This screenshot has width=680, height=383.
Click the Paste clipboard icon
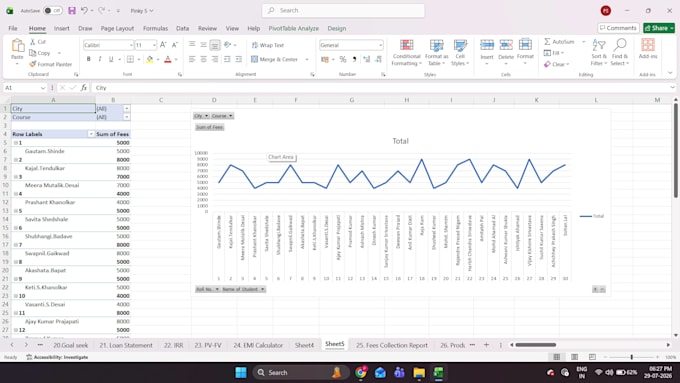(17, 45)
